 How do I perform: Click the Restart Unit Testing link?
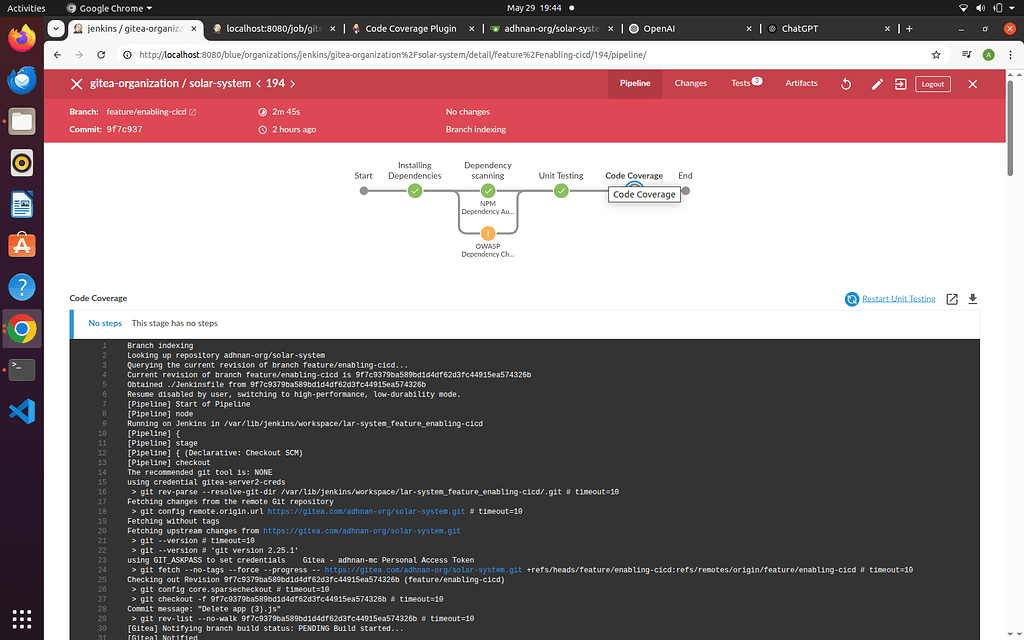(x=898, y=298)
